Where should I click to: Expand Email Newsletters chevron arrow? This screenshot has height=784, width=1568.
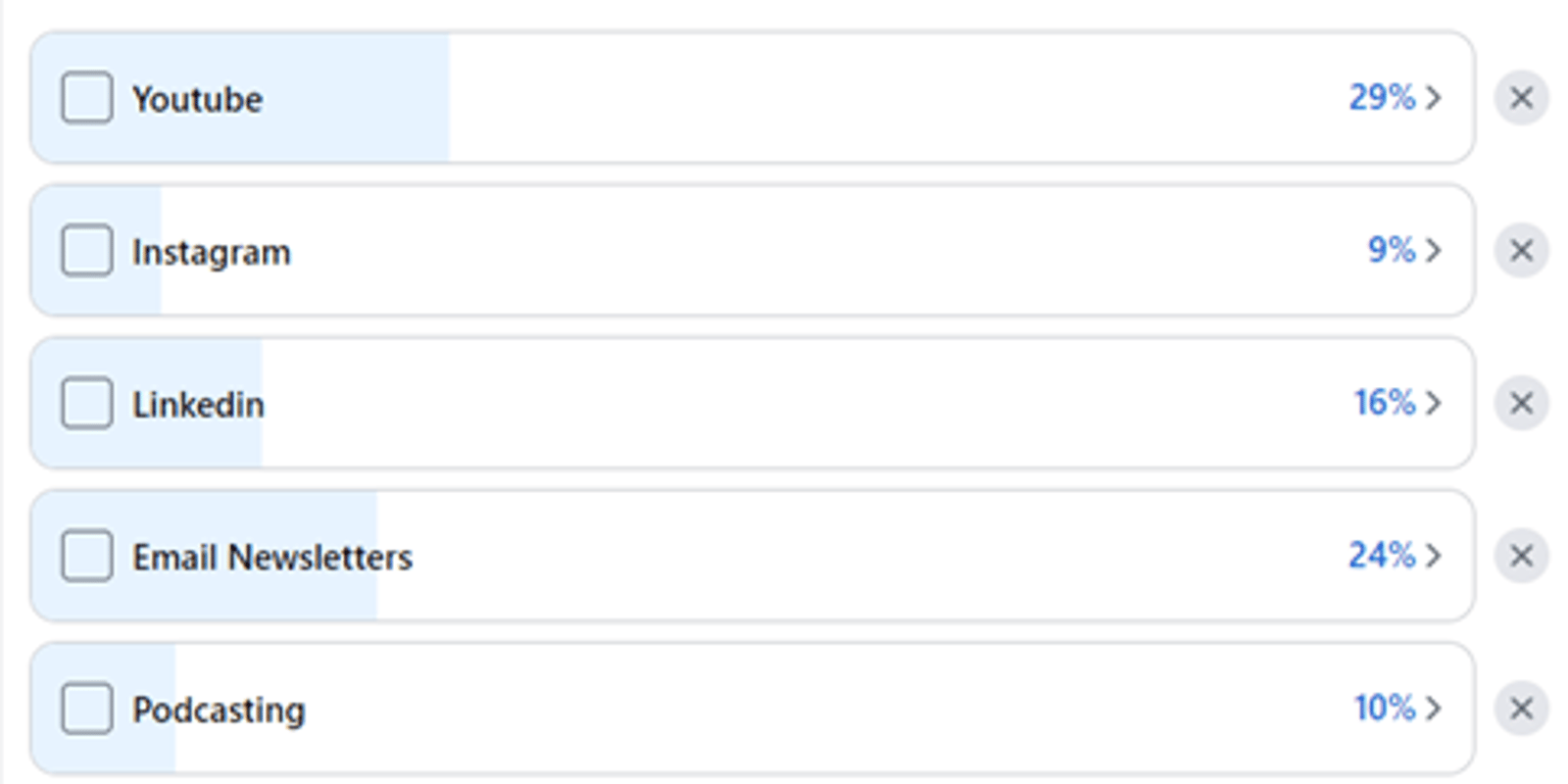point(1434,556)
